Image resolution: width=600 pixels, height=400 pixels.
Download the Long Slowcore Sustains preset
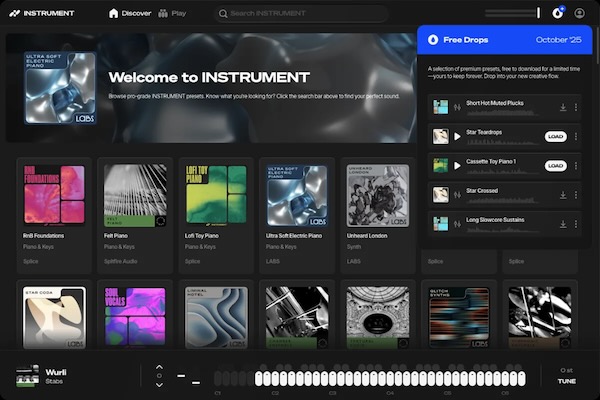click(x=563, y=223)
